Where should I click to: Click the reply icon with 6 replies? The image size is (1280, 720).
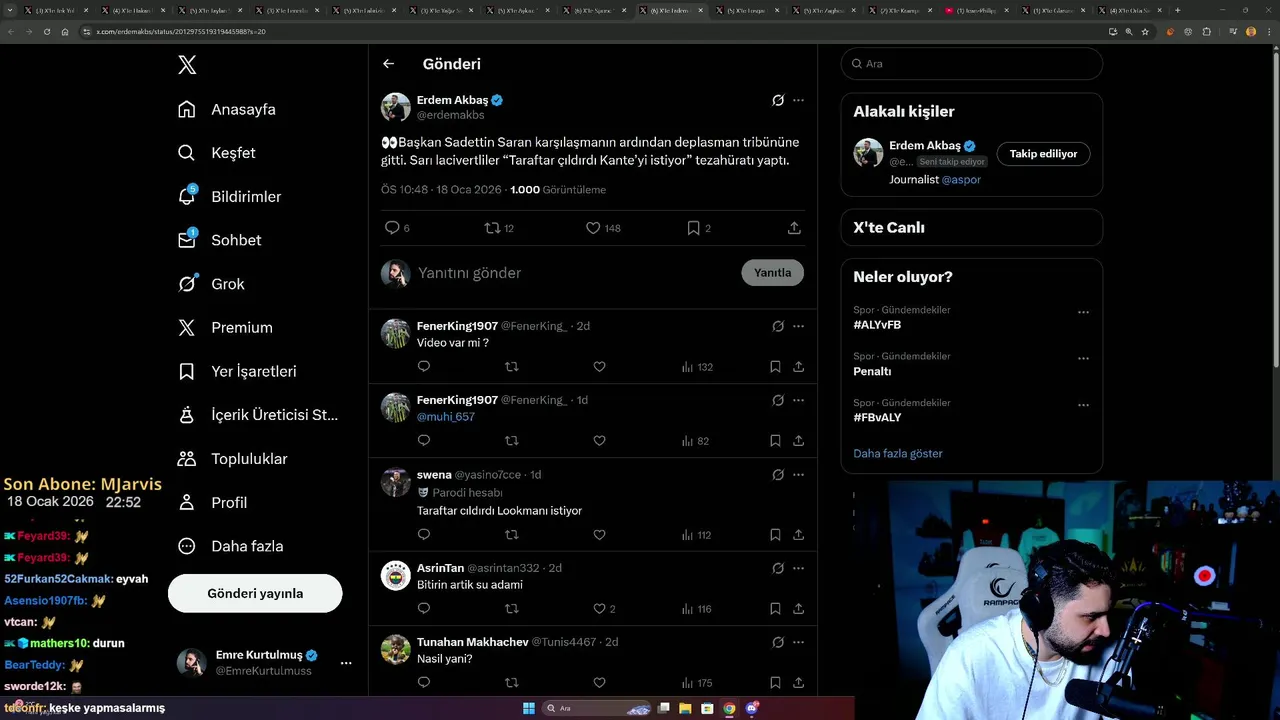click(x=392, y=228)
